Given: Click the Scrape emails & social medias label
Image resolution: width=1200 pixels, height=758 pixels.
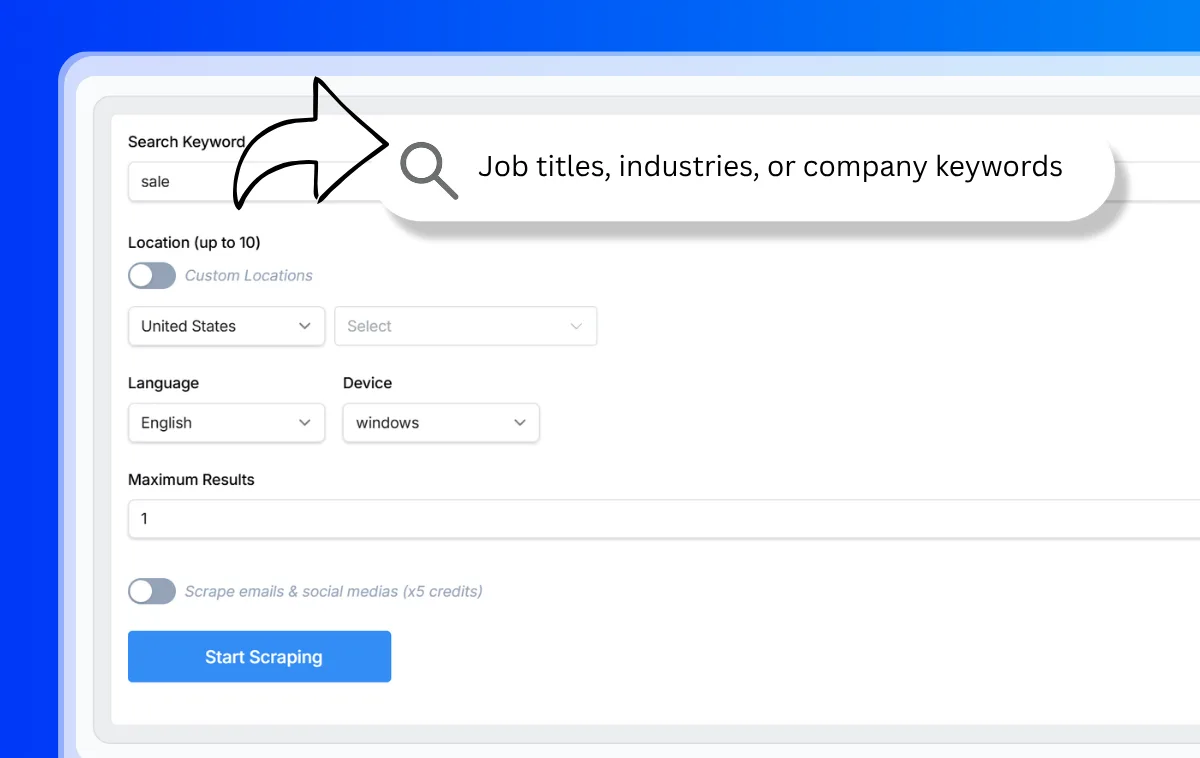Looking at the screenshot, I should point(333,591).
